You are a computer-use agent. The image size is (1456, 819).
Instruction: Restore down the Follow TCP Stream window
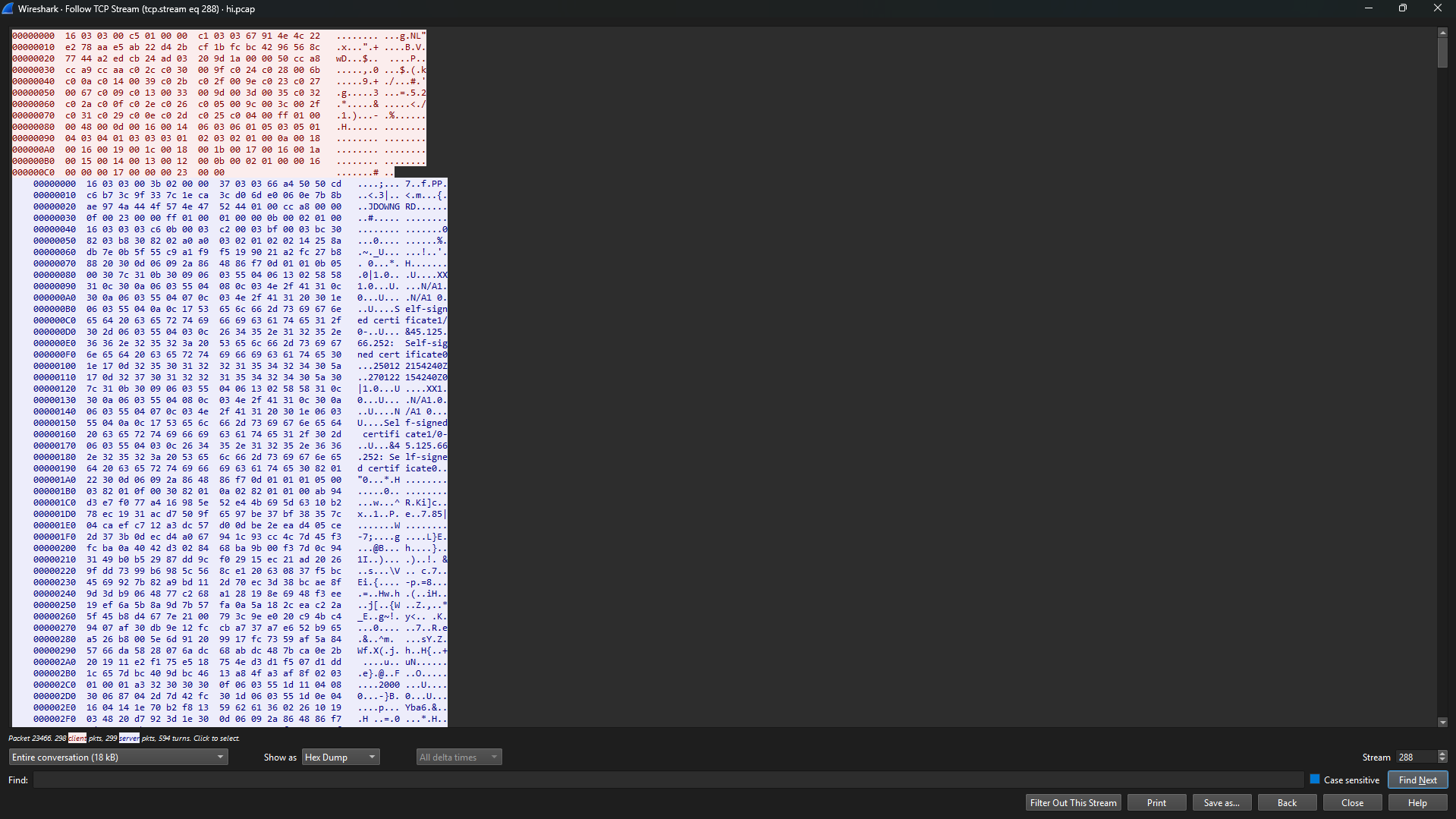(1402, 8)
